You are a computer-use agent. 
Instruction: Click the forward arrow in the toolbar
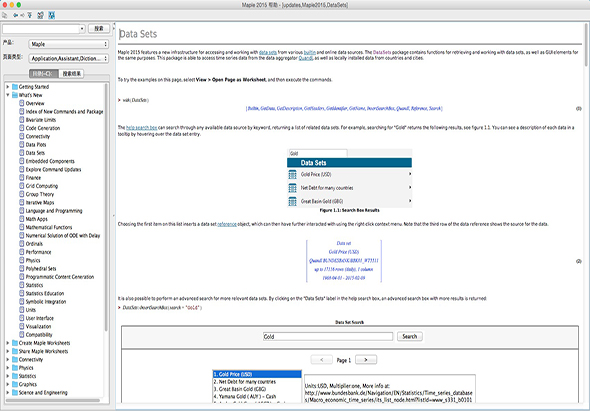tap(22, 15)
